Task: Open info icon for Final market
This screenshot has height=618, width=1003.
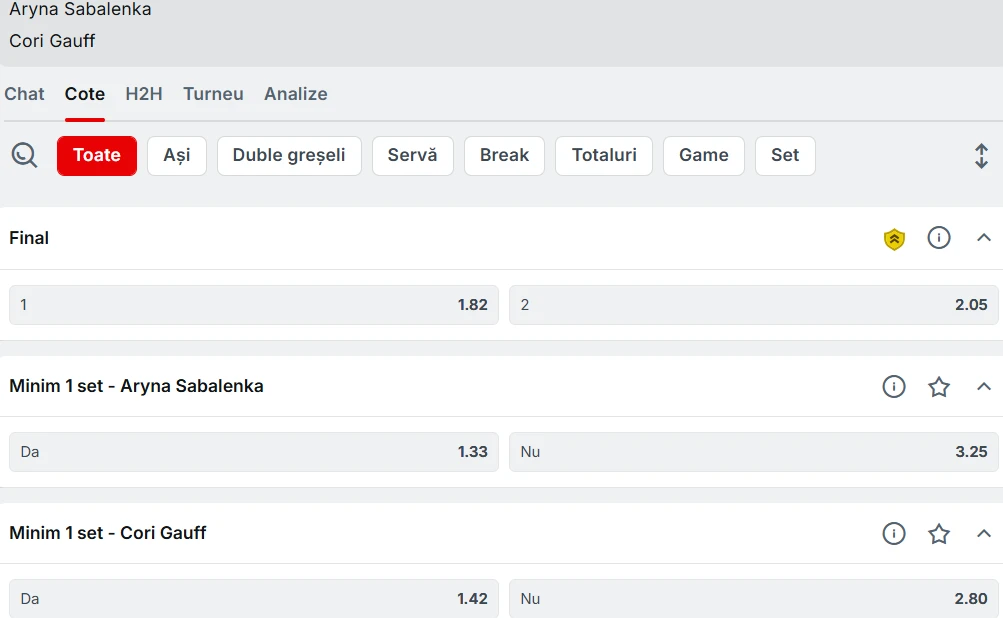Action: click(938, 238)
